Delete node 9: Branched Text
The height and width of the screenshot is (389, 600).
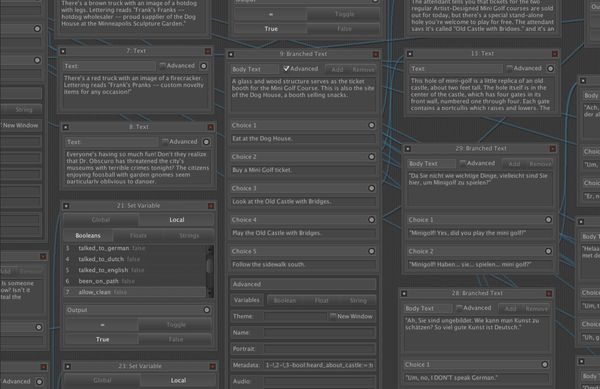coord(376,54)
